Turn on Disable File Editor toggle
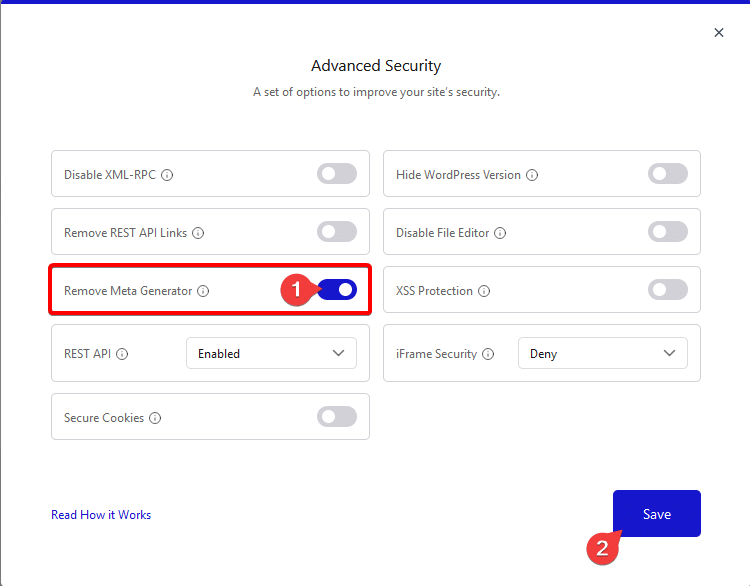Viewport: 750px width, 586px height. (x=668, y=232)
